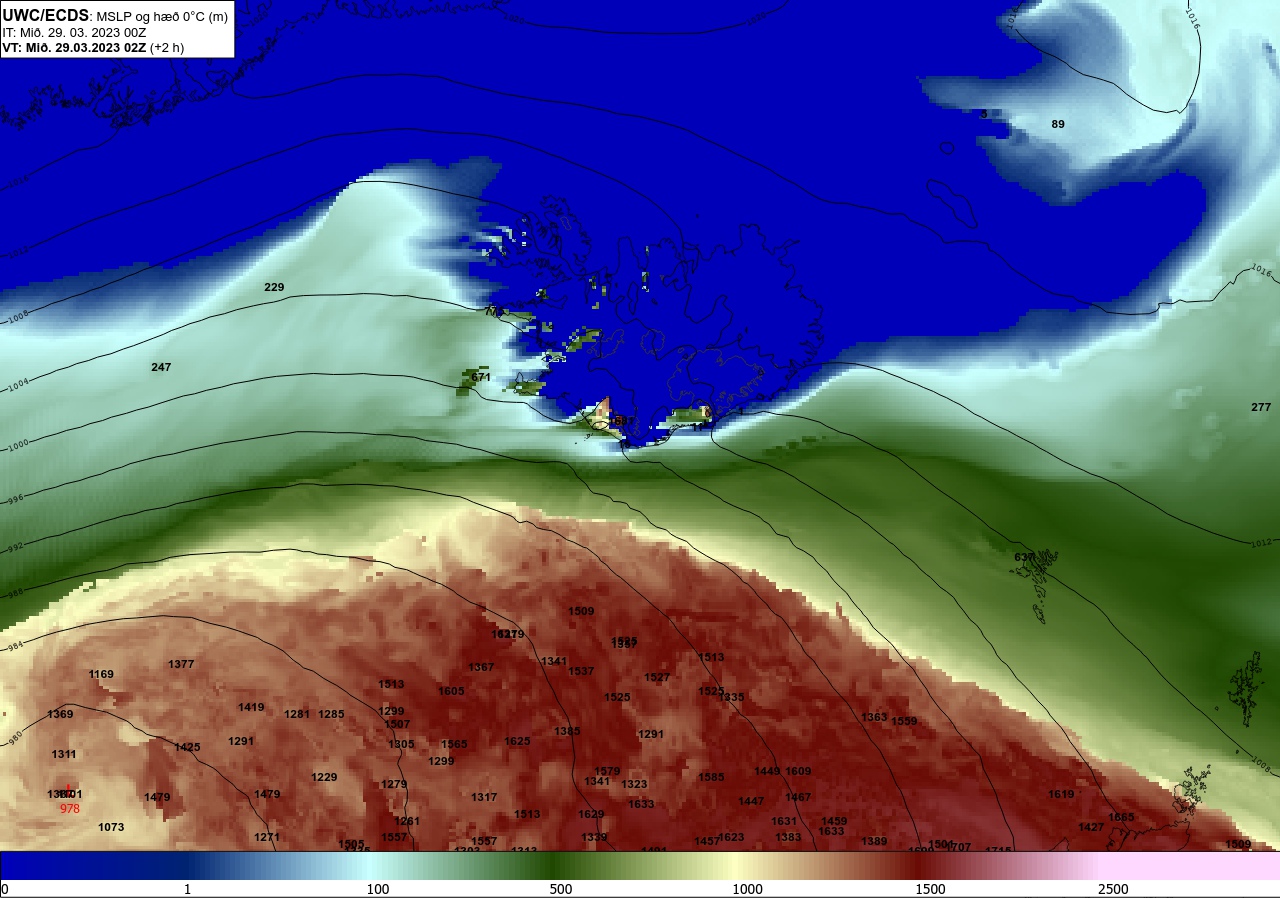Click the colorbar label "0"

pos(4,889)
